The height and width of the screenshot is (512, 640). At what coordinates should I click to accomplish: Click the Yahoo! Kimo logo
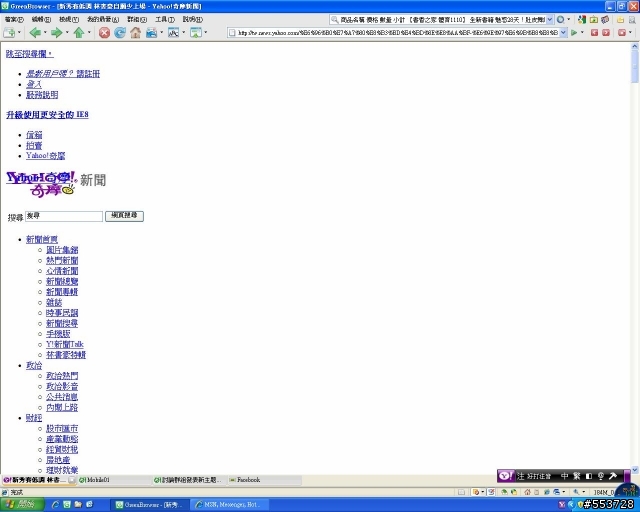(x=42, y=184)
